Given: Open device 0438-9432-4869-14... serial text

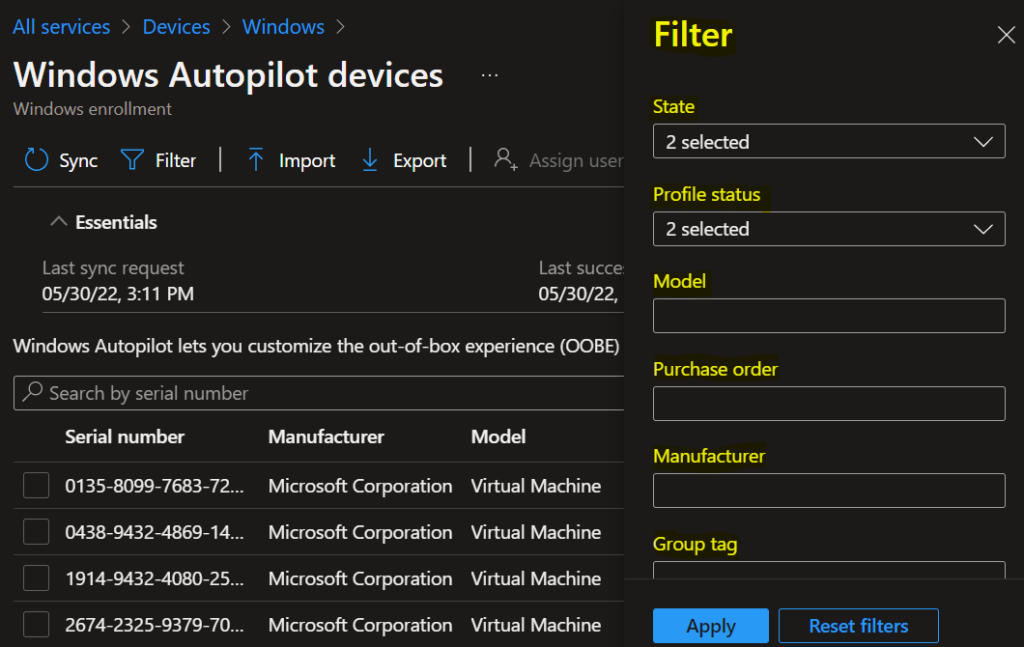Looking at the screenshot, I should (x=154, y=532).
